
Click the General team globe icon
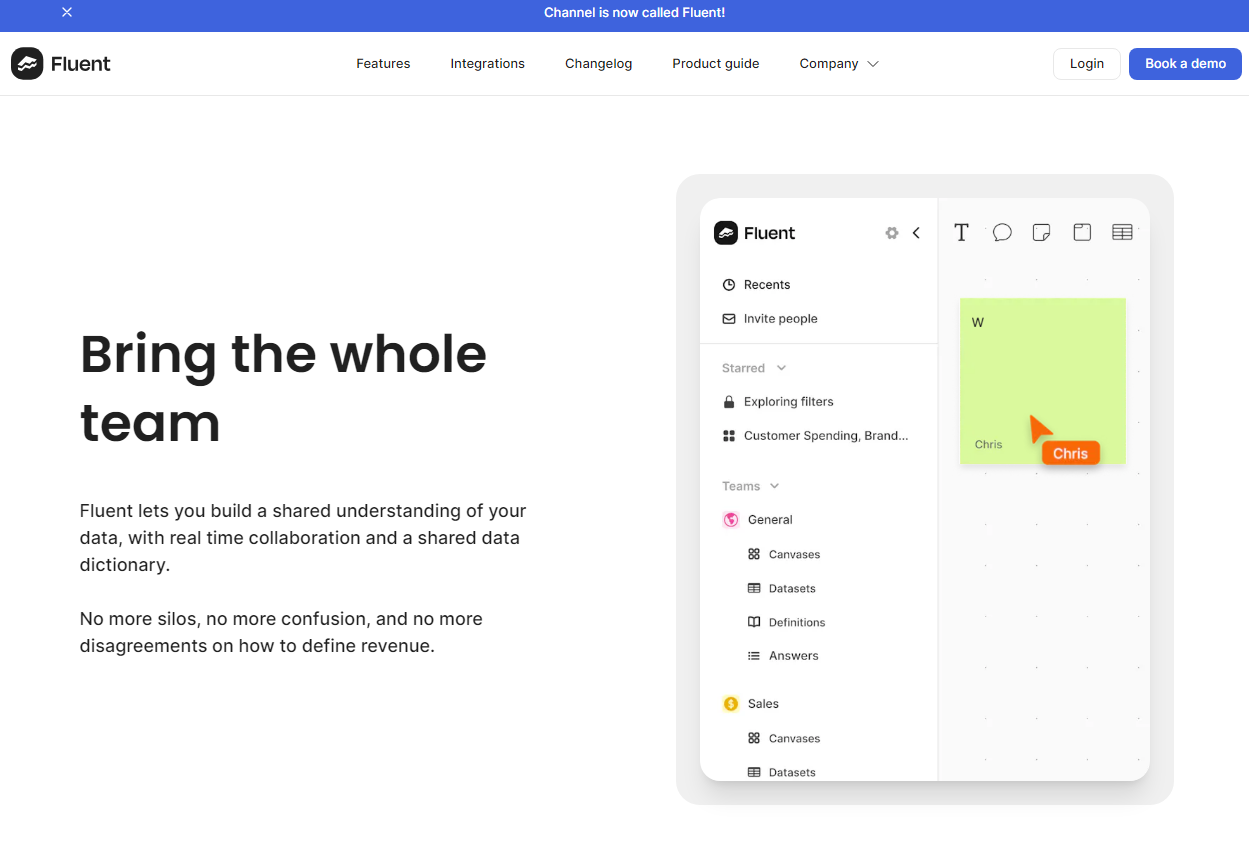click(731, 520)
